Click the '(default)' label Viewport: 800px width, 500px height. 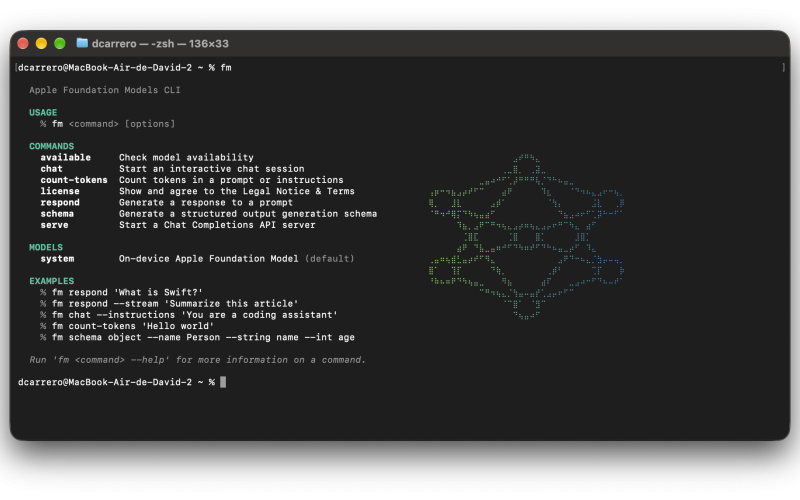(x=330, y=259)
